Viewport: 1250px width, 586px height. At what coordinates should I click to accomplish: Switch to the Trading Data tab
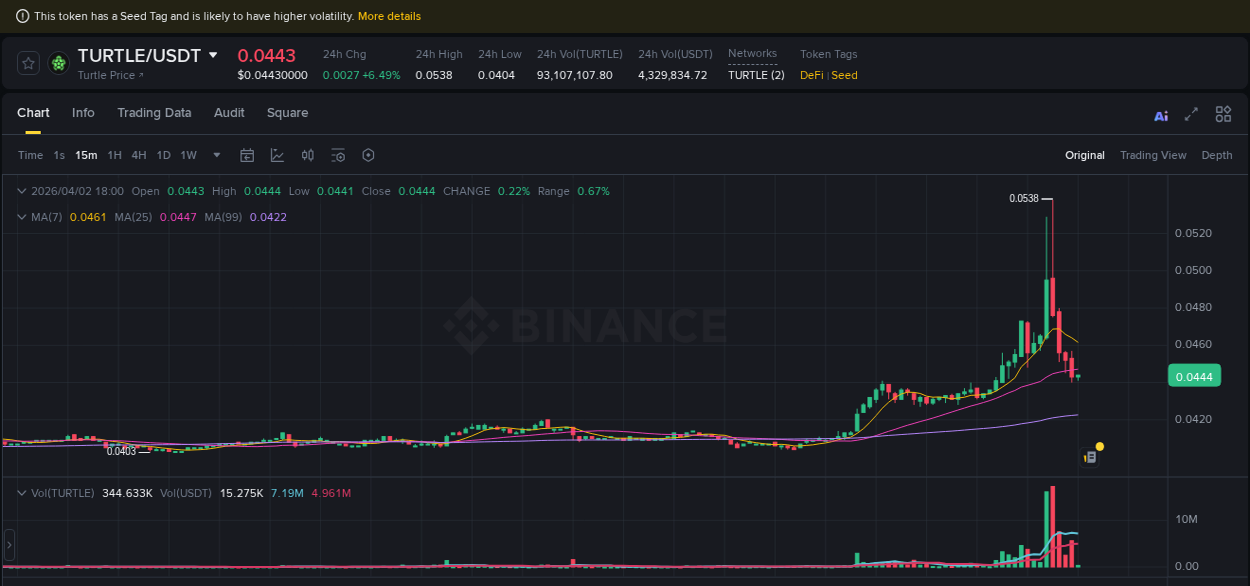154,113
